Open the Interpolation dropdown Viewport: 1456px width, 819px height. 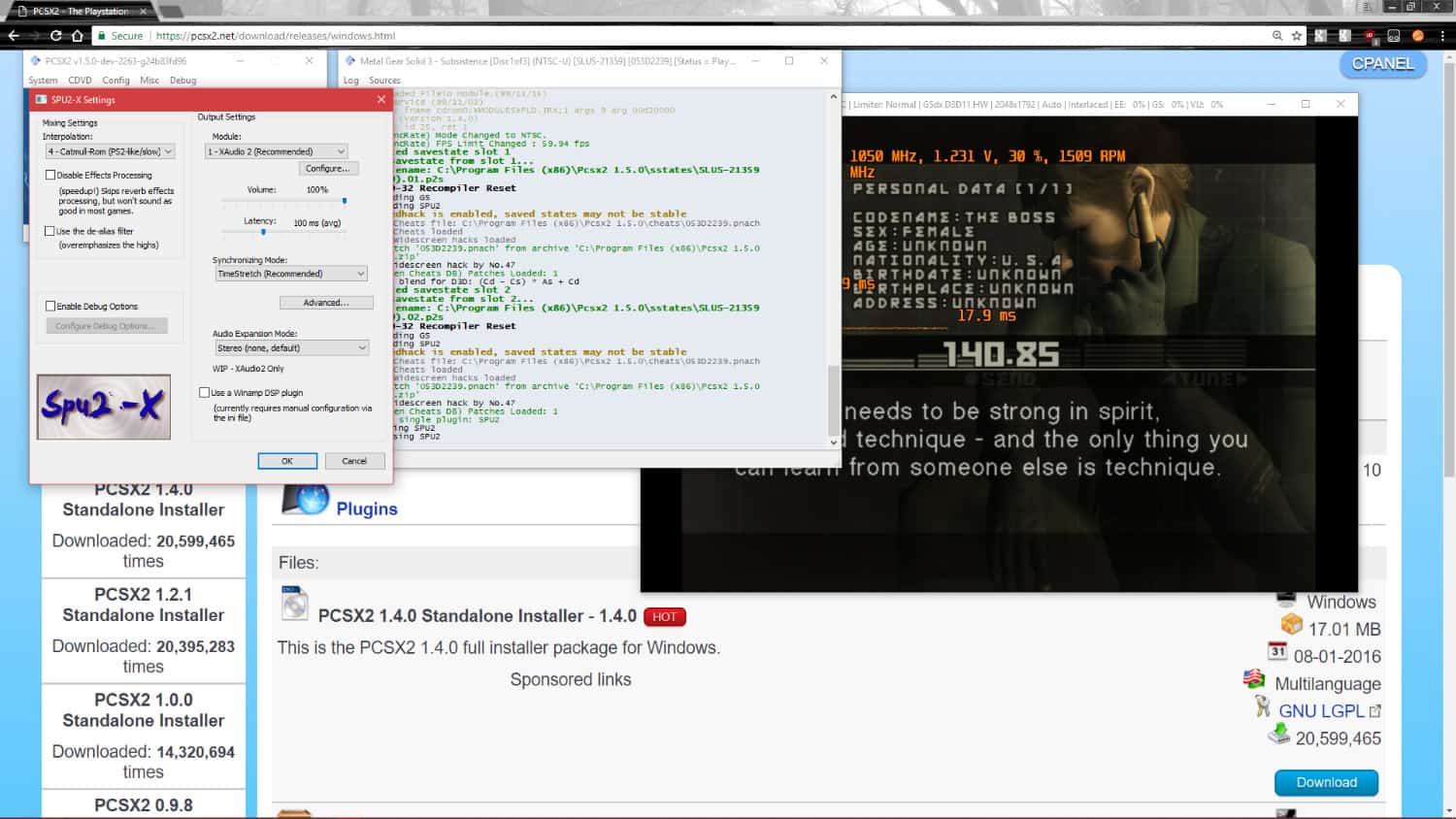[107, 151]
